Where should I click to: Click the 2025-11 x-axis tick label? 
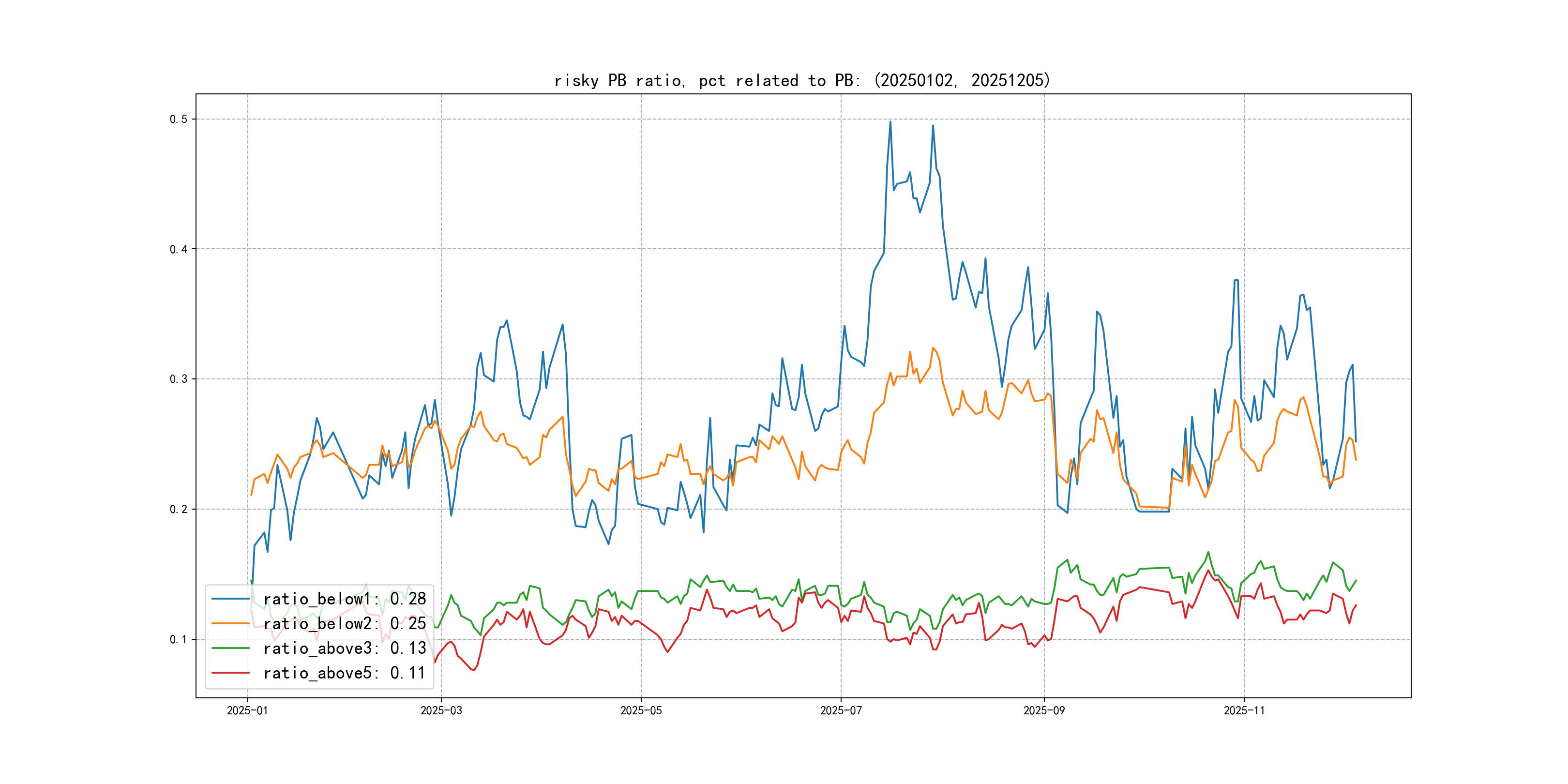point(1244,710)
